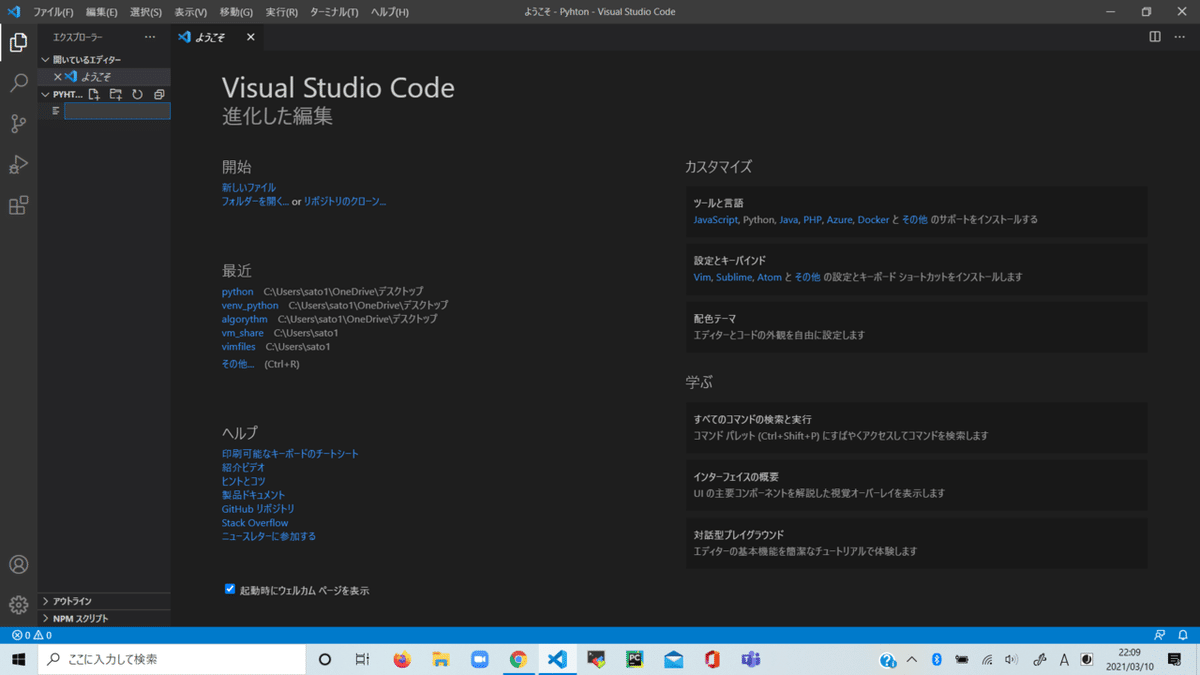The image size is (1200, 675).
Task: Click the New File icon in explorer
Action: [94, 94]
